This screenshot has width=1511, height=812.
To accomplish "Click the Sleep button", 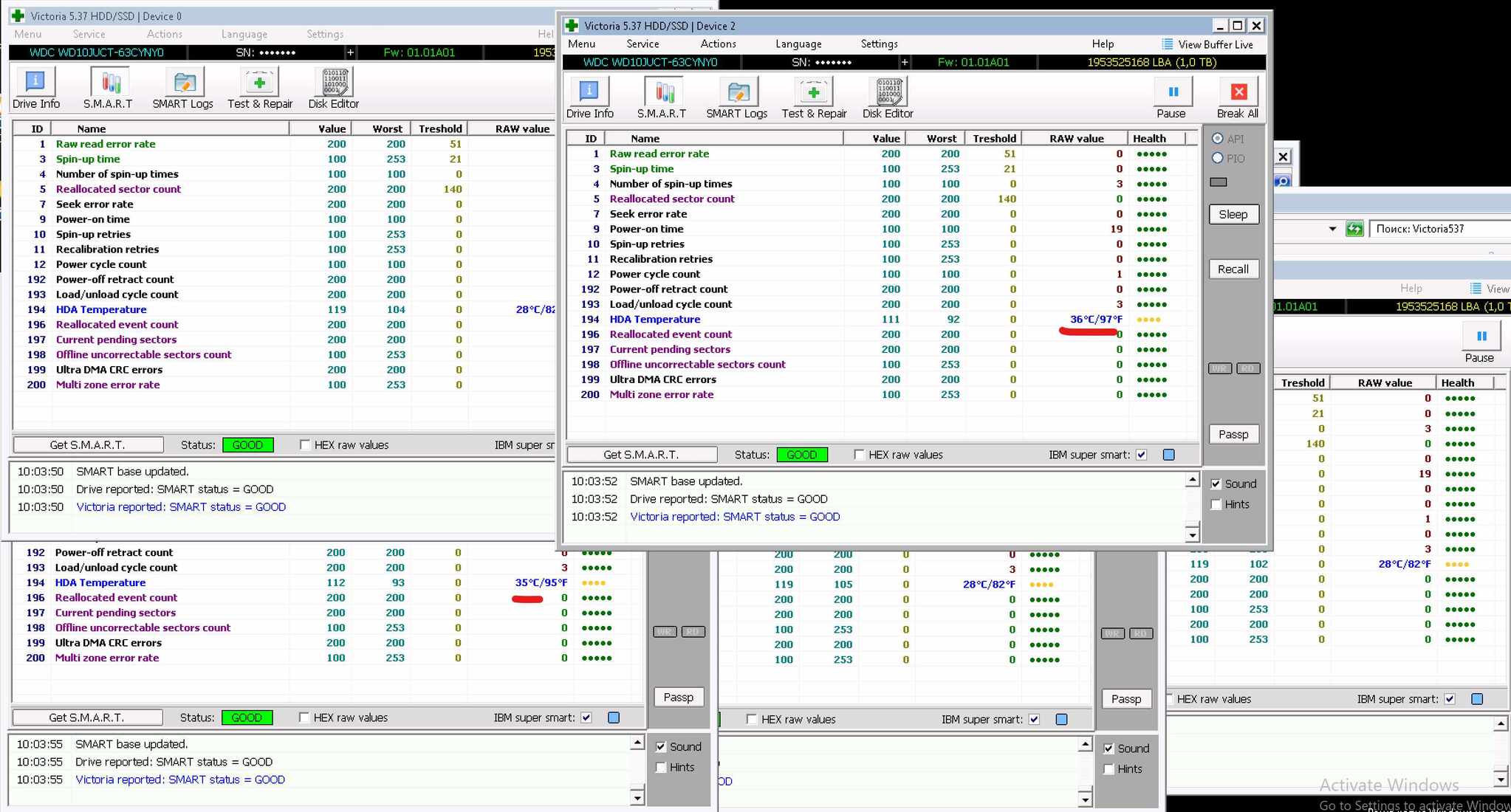I will tap(1233, 215).
